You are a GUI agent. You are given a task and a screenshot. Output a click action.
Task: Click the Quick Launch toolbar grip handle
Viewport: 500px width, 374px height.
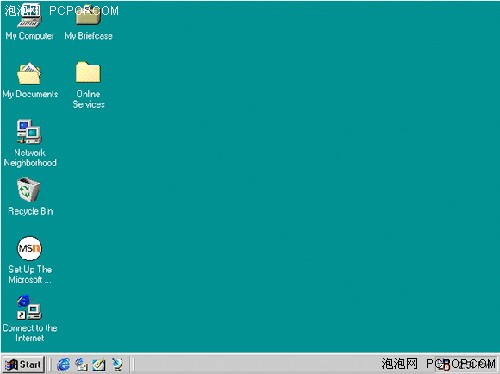tap(51, 364)
